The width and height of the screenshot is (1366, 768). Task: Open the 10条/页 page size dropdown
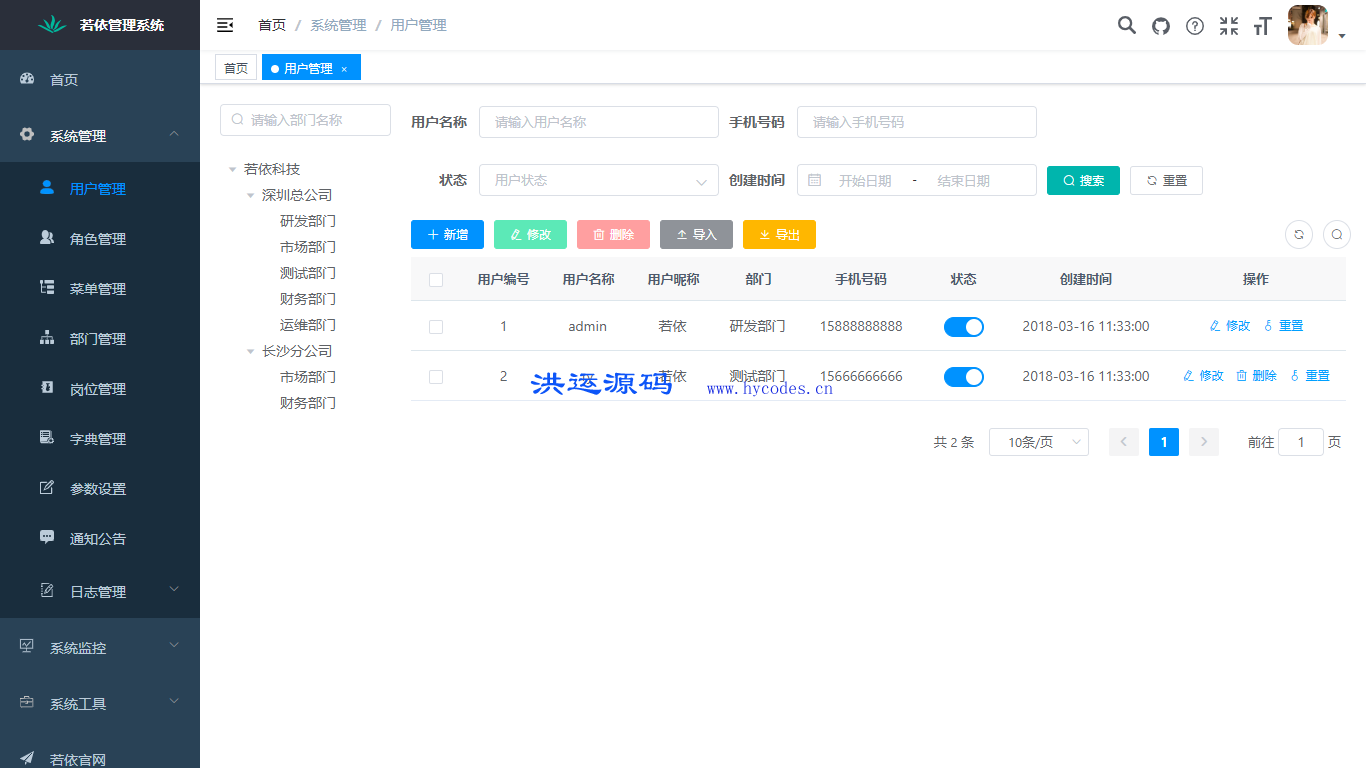[1039, 442]
